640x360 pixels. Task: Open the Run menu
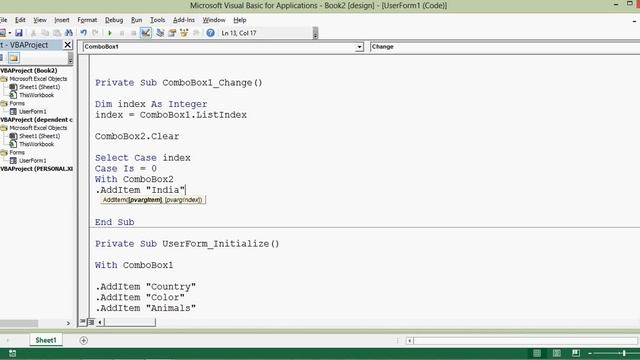(x=136, y=20)
